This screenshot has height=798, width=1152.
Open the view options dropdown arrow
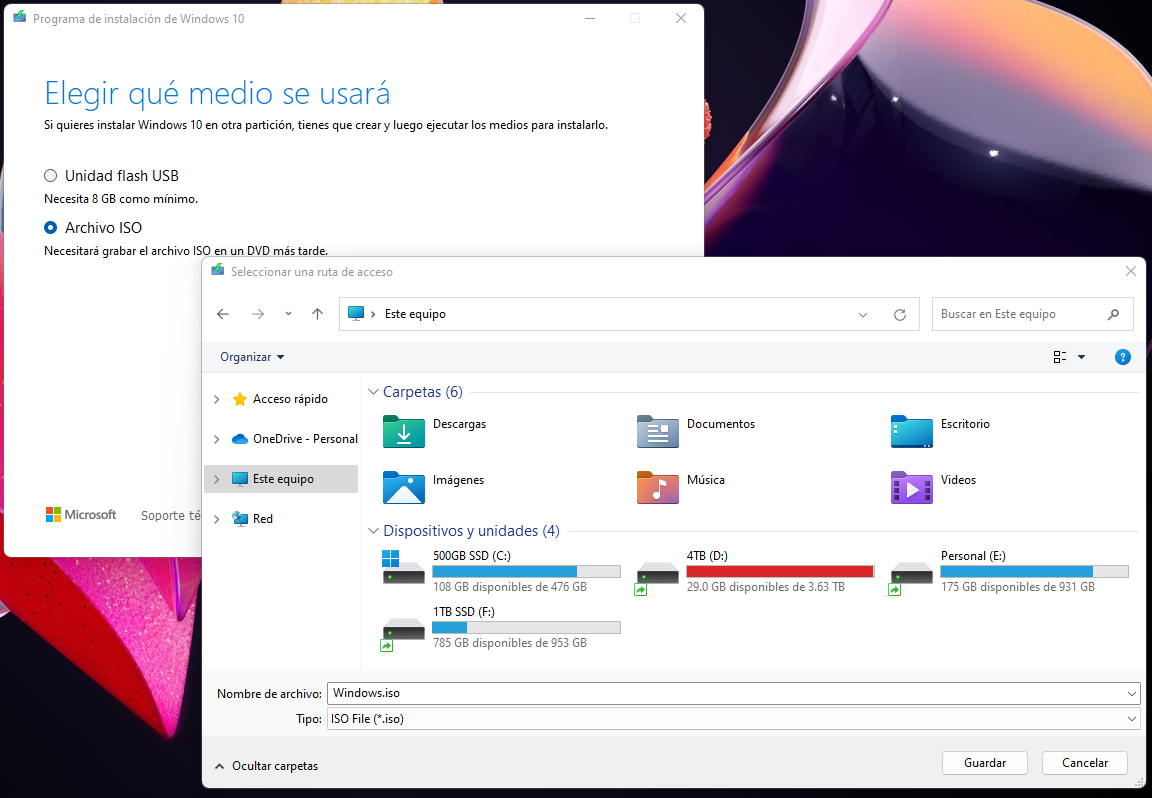1081,357
